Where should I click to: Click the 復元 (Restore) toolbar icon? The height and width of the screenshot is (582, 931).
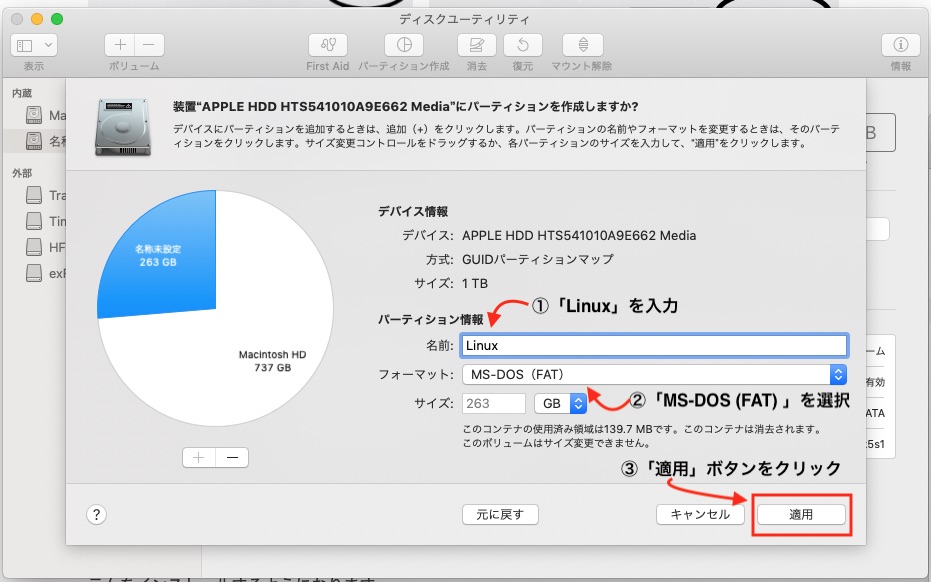[523, 45]
